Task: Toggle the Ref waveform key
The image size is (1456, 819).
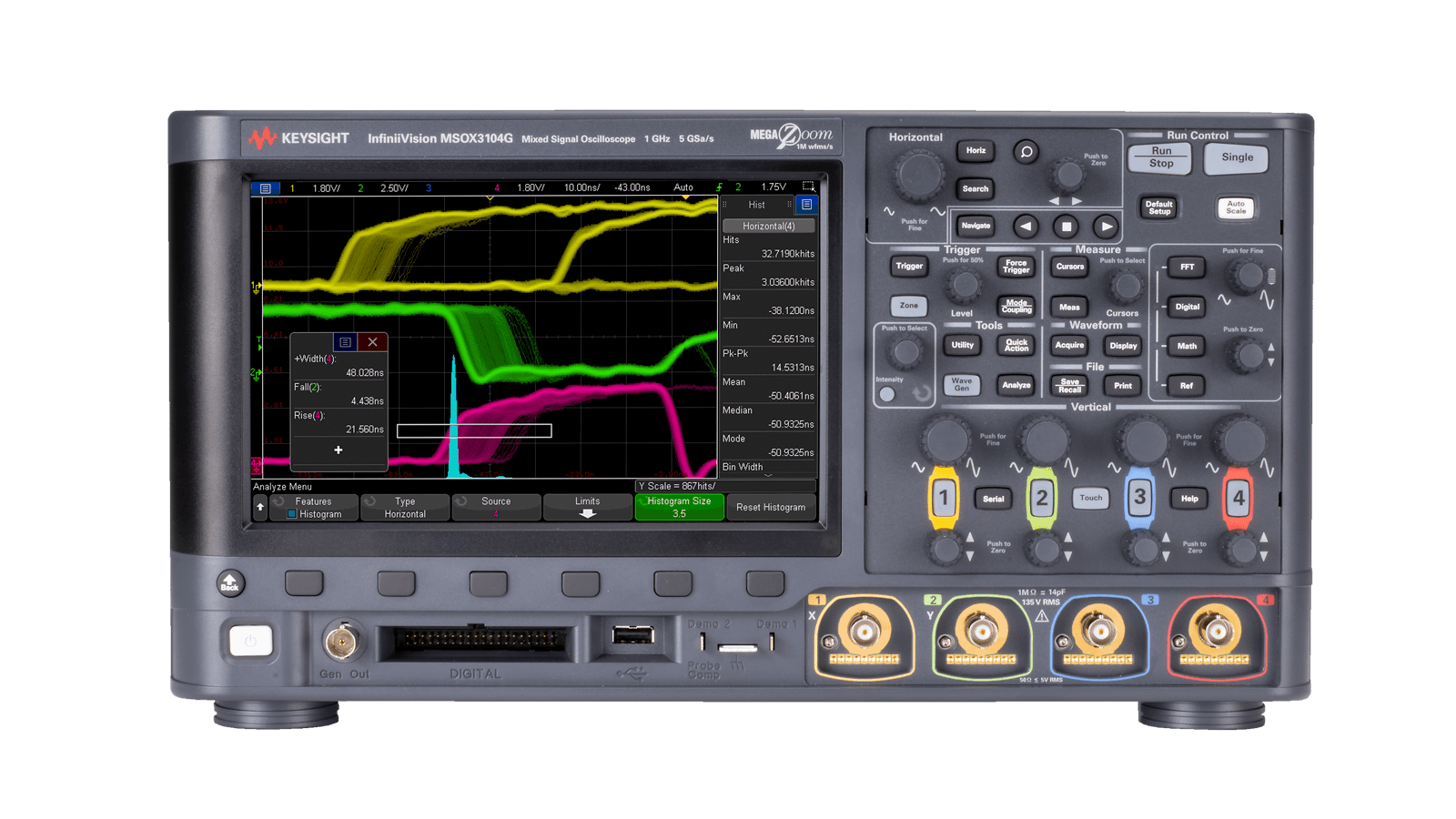Action: [x=1187, y=386]
